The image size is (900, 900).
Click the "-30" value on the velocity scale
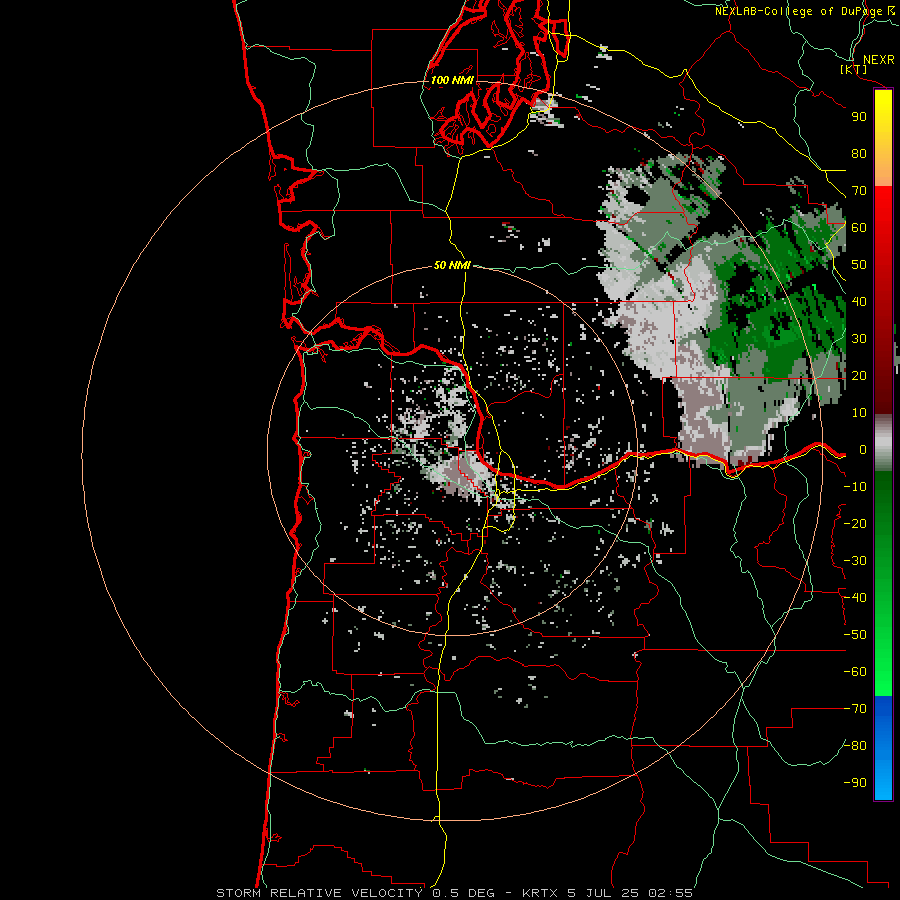click(x=855, y=561)
